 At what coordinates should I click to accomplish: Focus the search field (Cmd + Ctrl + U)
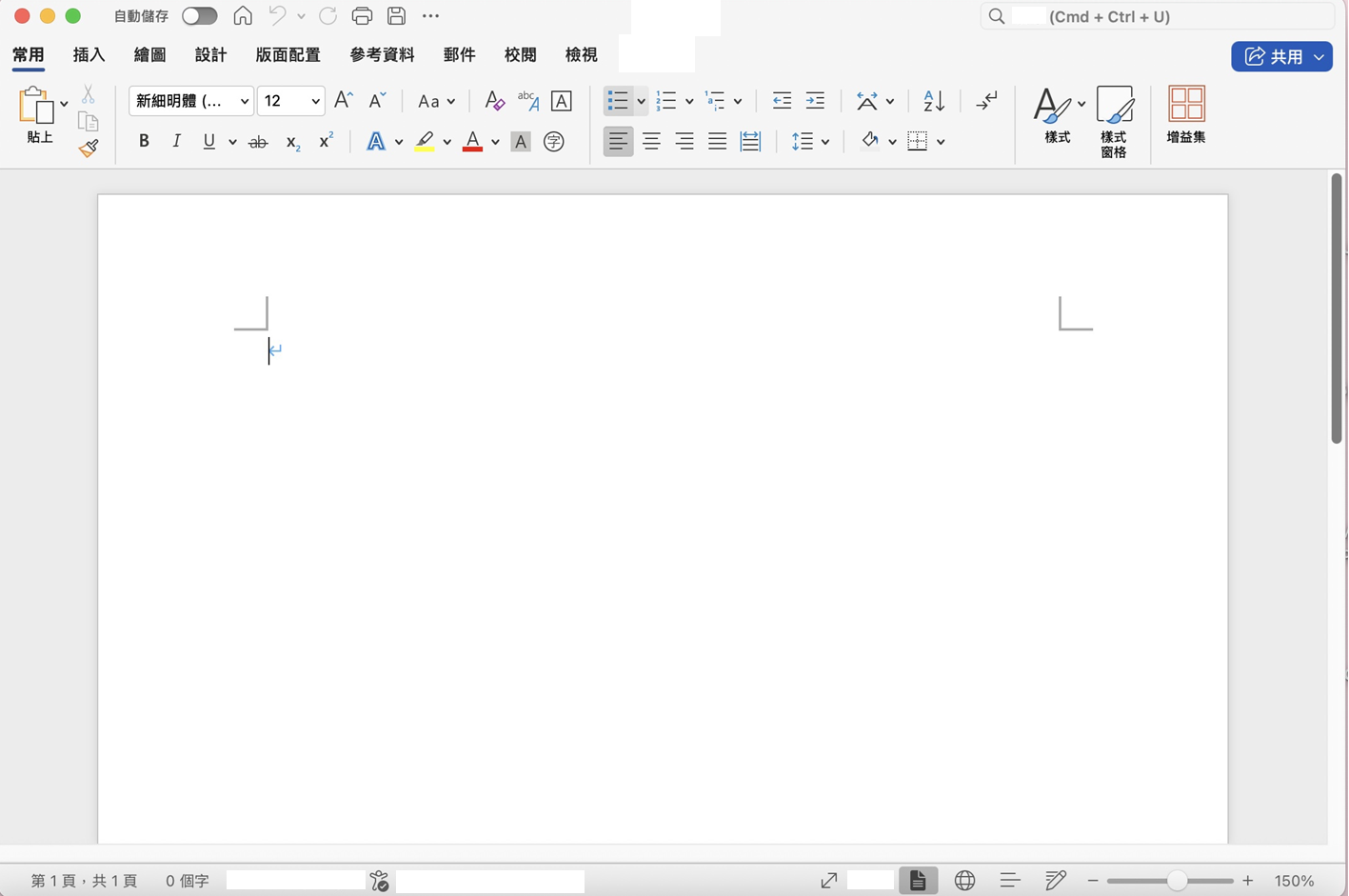(1157, 16)
